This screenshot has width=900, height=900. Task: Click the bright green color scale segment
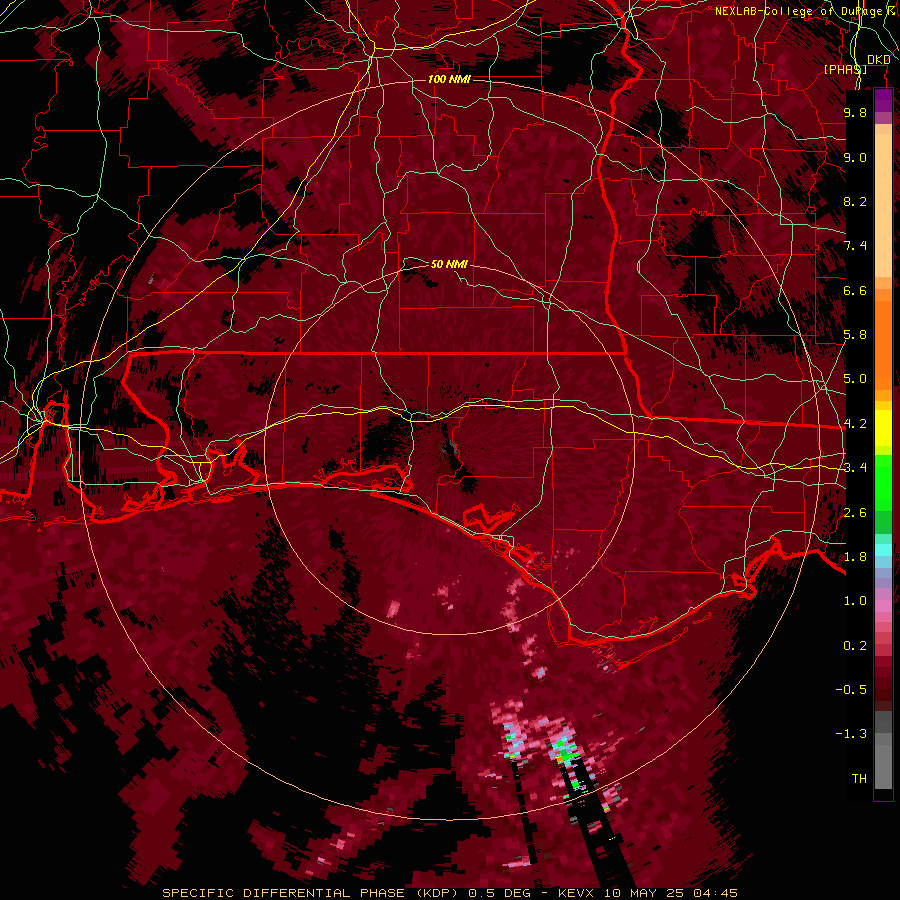[x=883, y=482]
